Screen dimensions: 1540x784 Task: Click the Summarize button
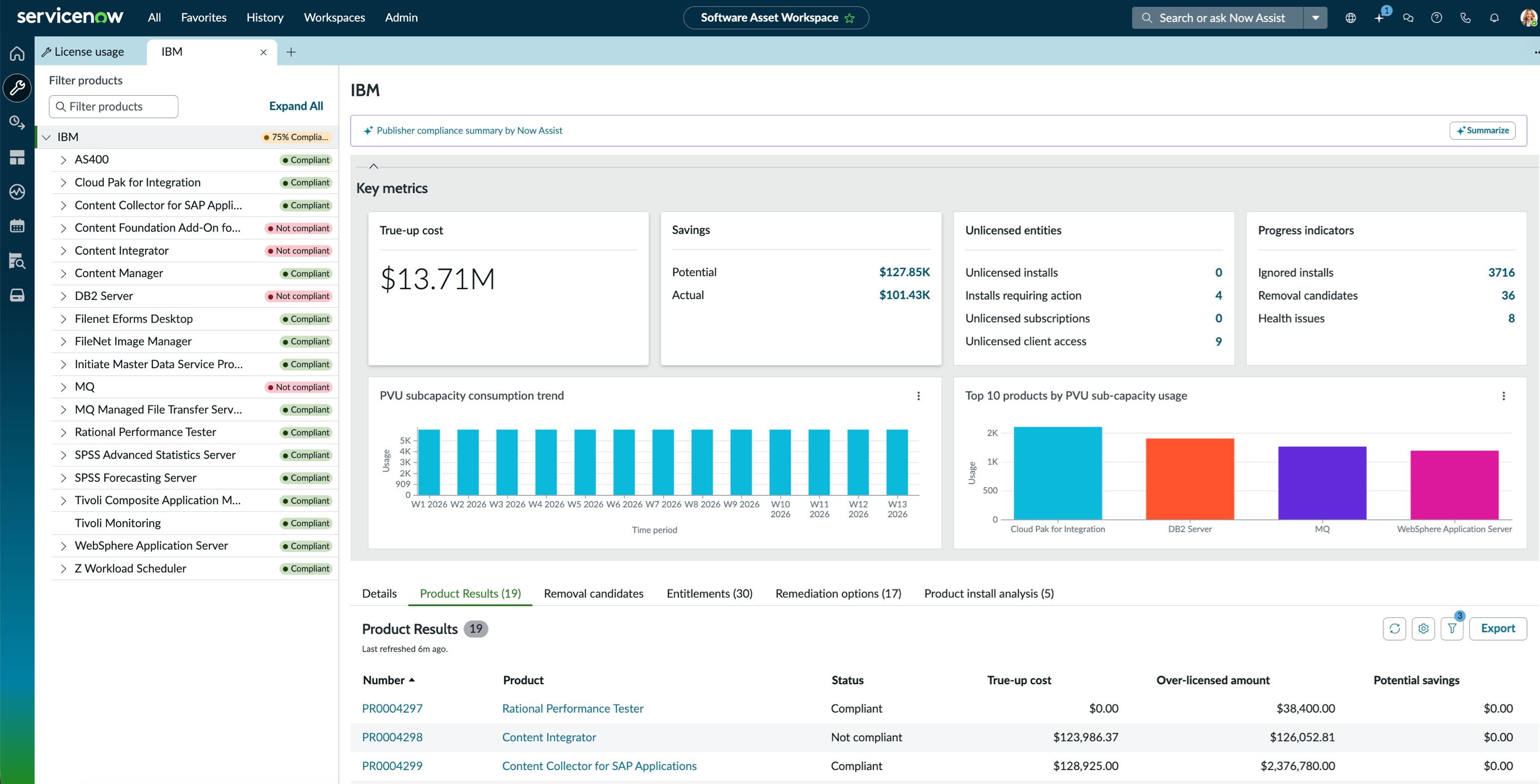point(1482,130)
